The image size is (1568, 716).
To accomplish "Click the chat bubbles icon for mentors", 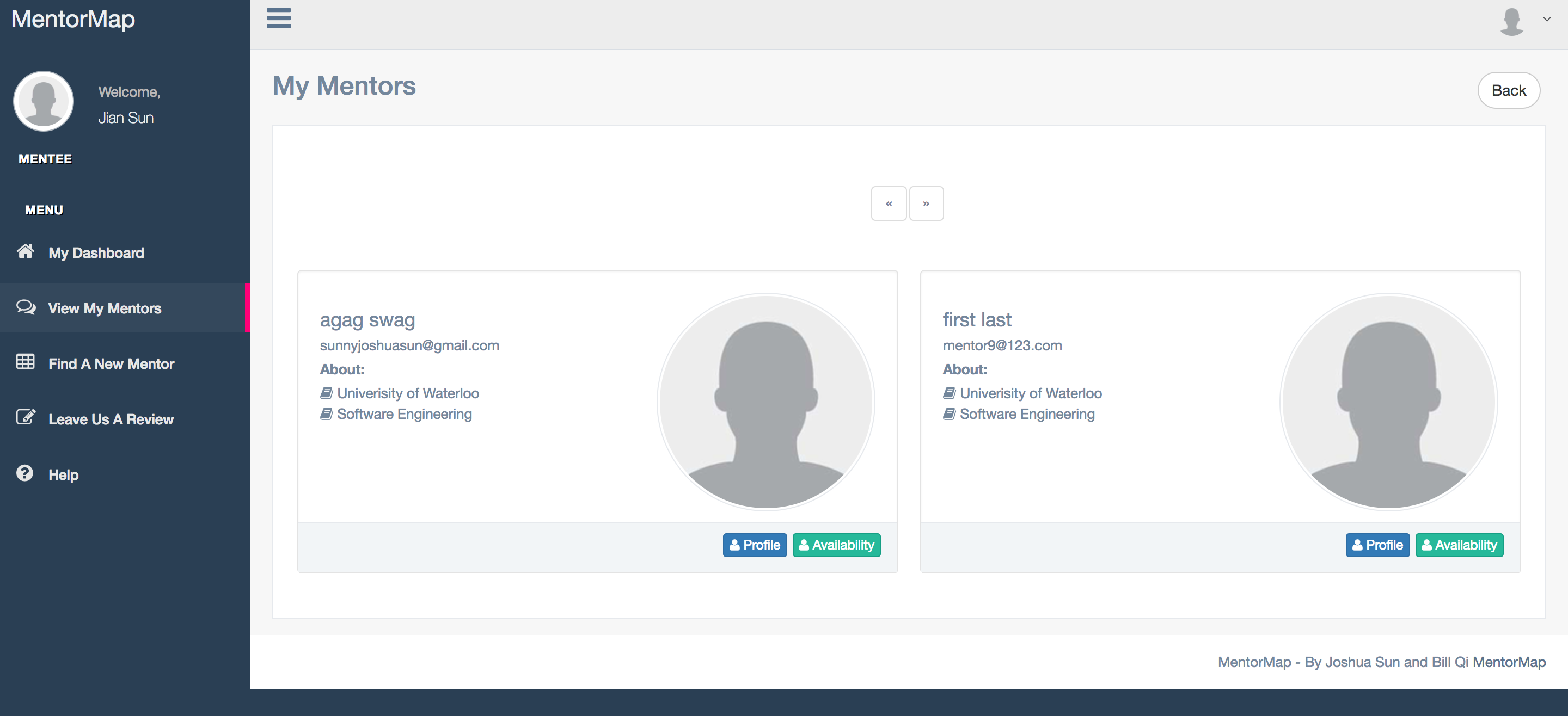I will pyautogui.click(x=26, y=307).
